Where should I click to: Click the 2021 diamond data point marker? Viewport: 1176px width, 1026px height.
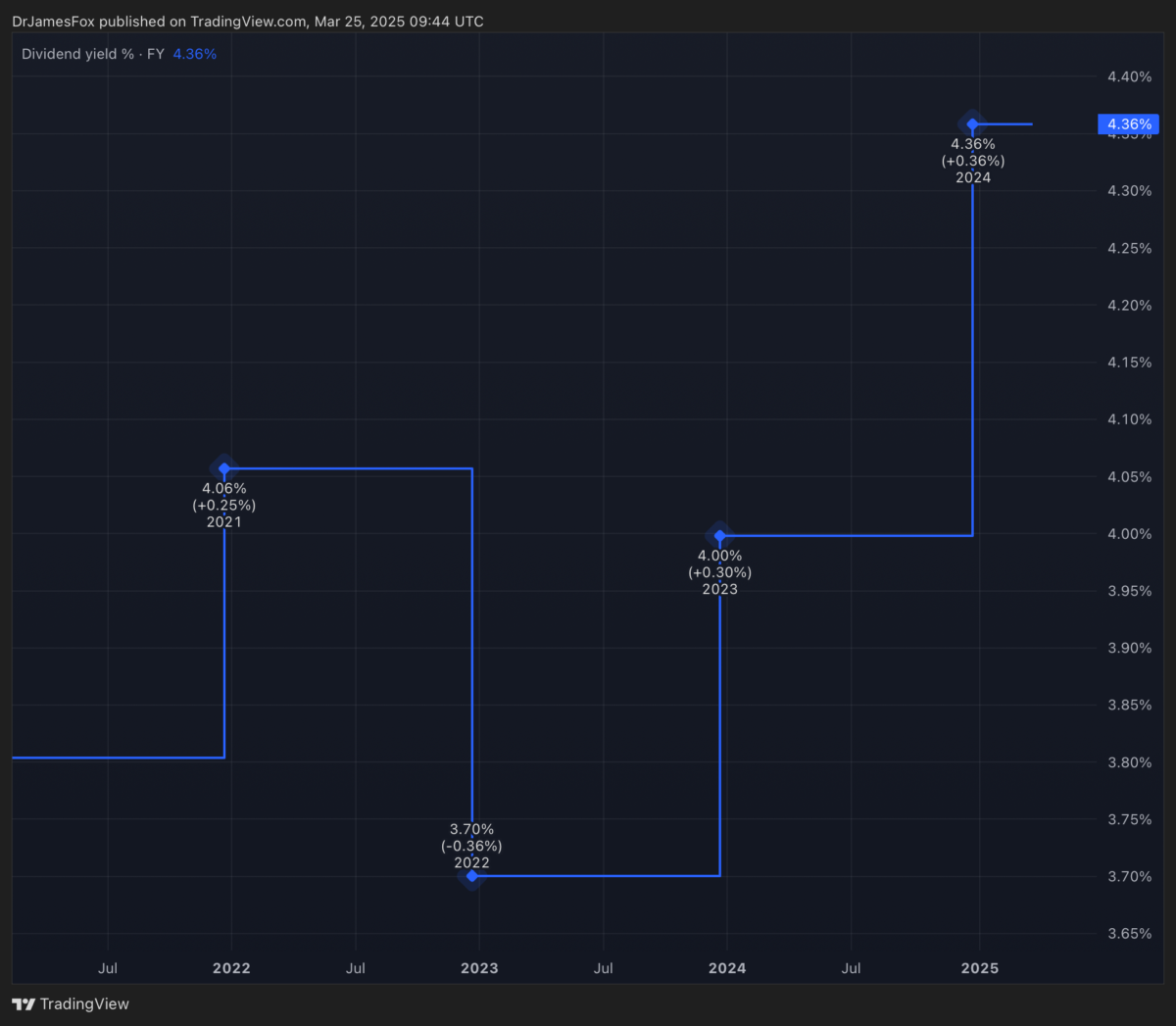224,469
